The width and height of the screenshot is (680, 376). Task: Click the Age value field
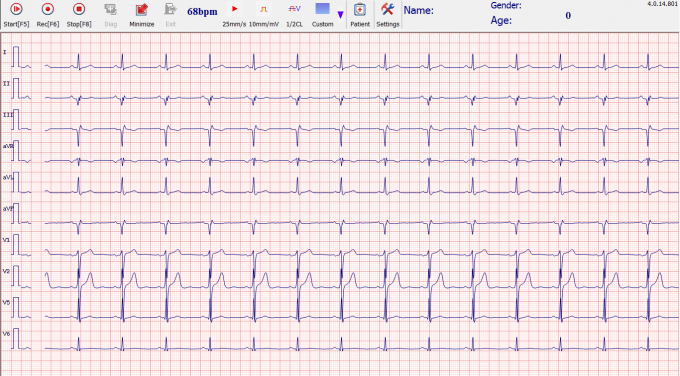[568, 16]
